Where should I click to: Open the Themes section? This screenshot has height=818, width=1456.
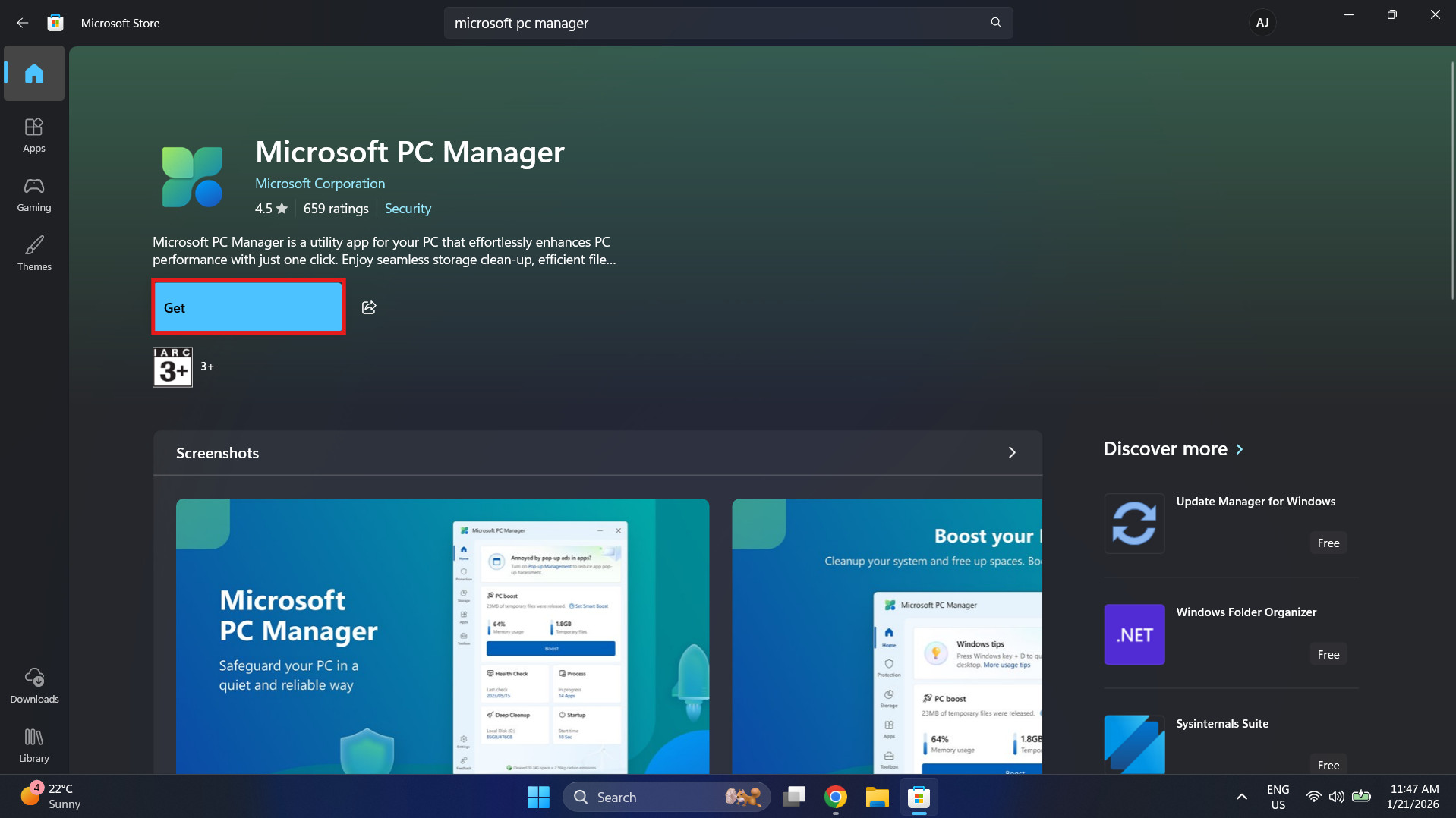click(x=33, y=253)
